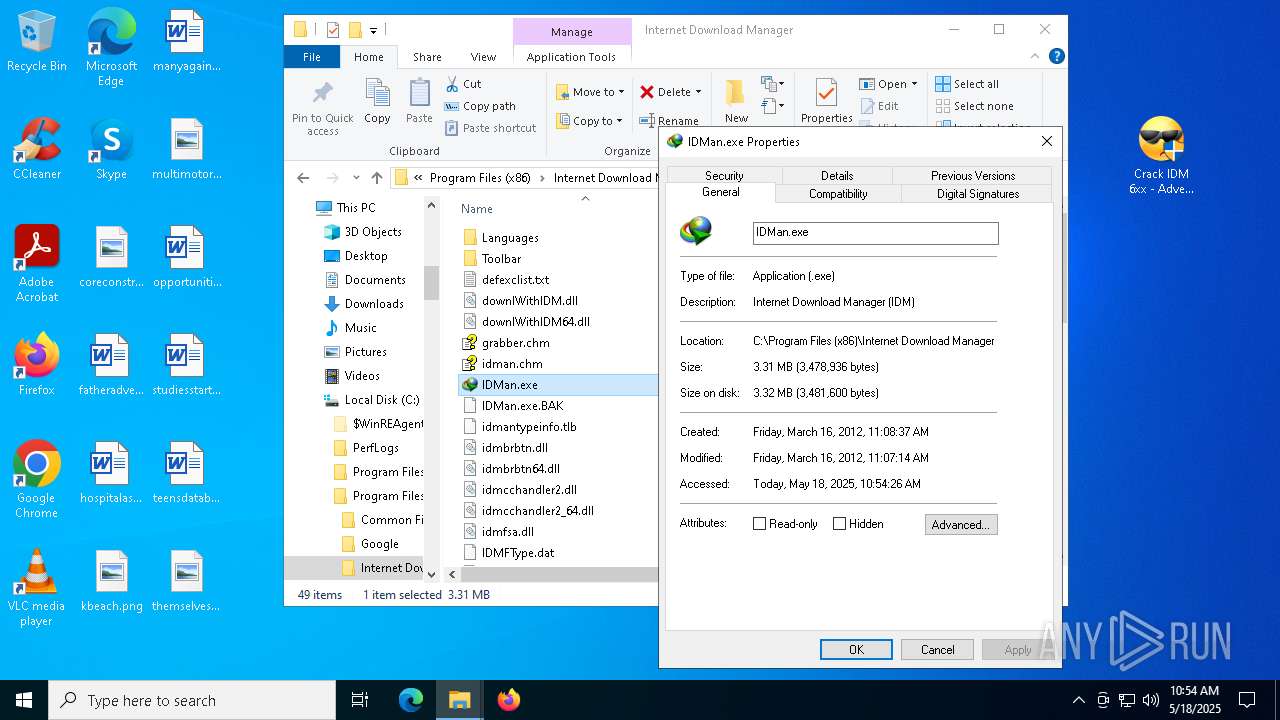Click the Explorer Help question icon
The width and height of the screenshot is (1280, 720).
1056,57
